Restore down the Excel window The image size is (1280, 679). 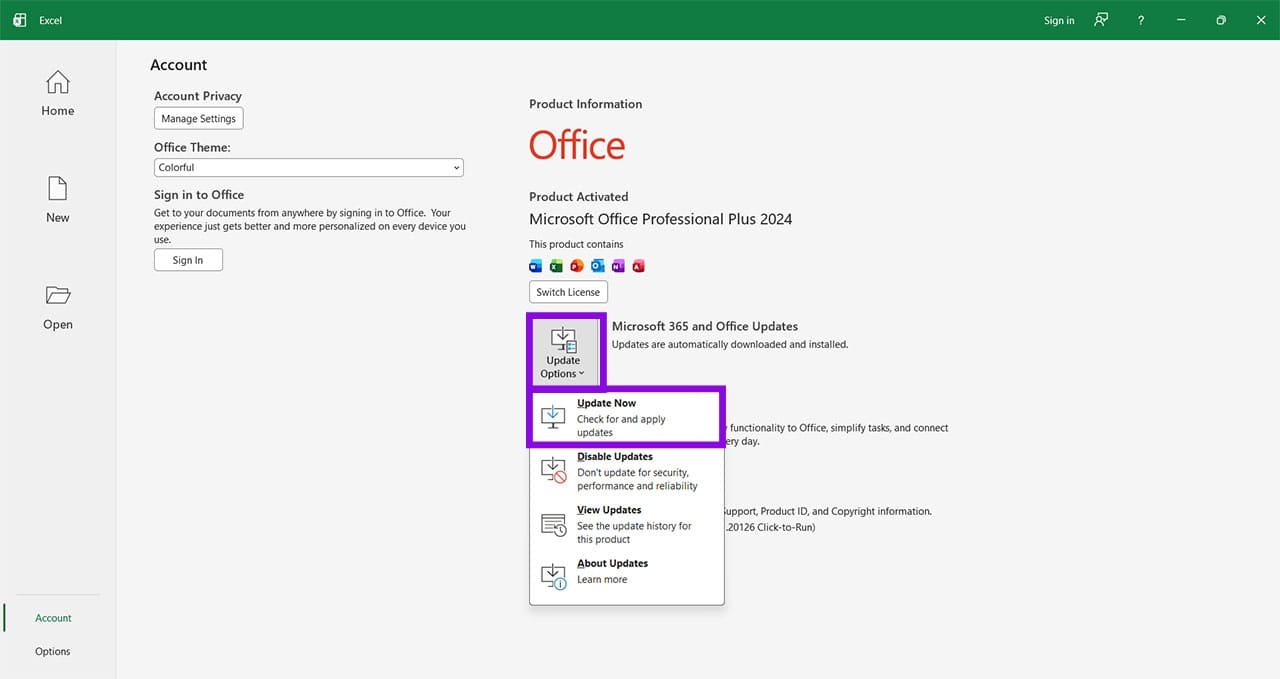coord(1221,20)
